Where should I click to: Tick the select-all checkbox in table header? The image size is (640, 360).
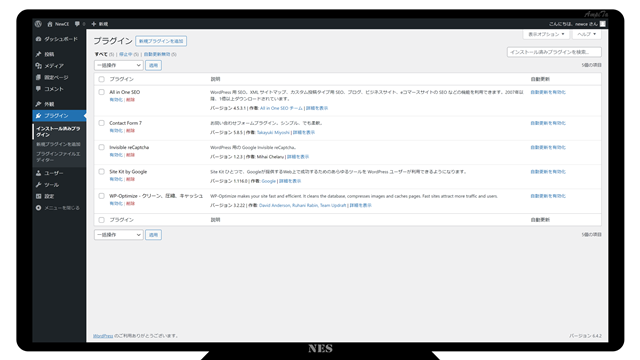coord(102,79)
